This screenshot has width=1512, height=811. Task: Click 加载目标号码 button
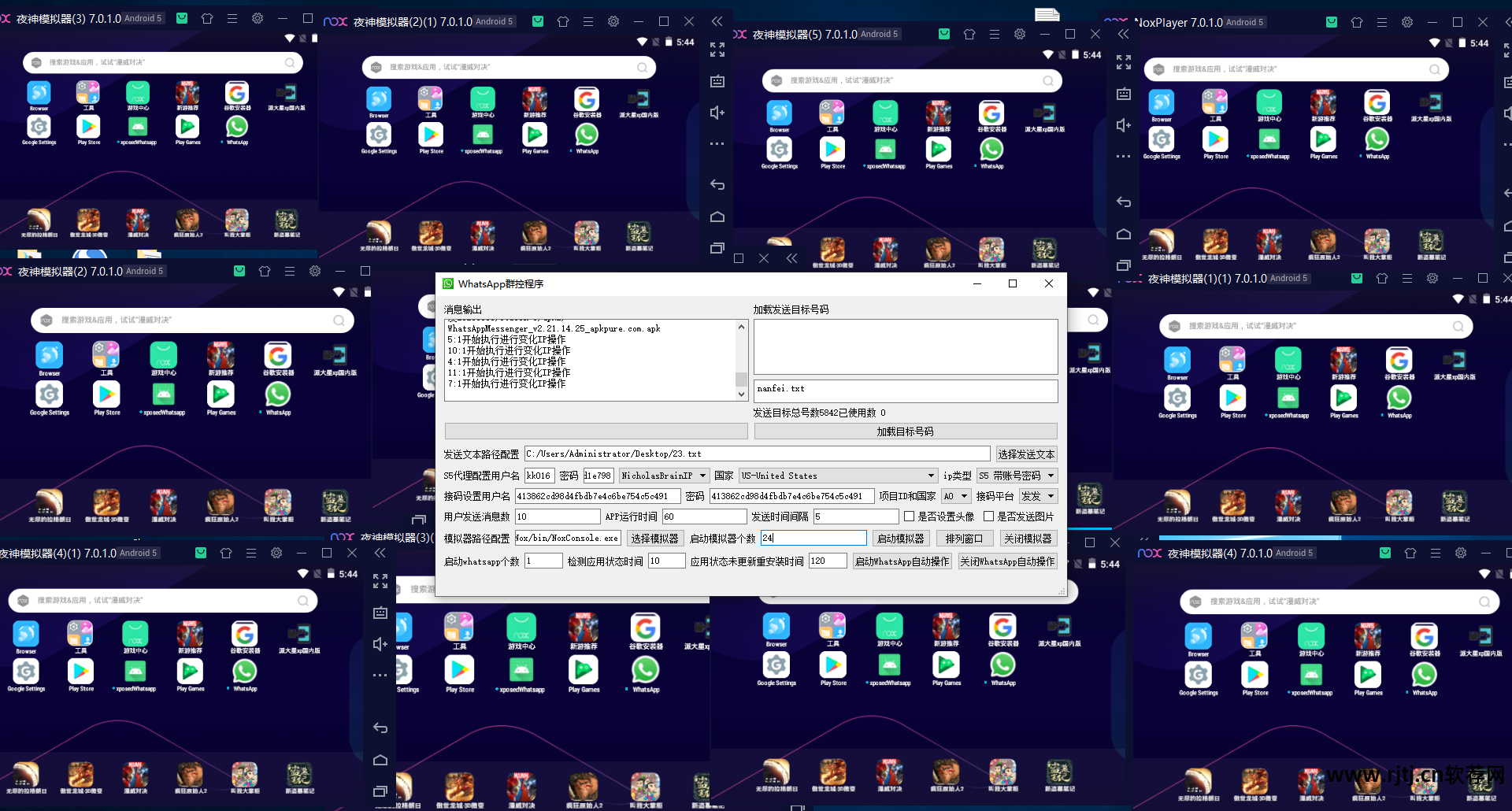906,431
